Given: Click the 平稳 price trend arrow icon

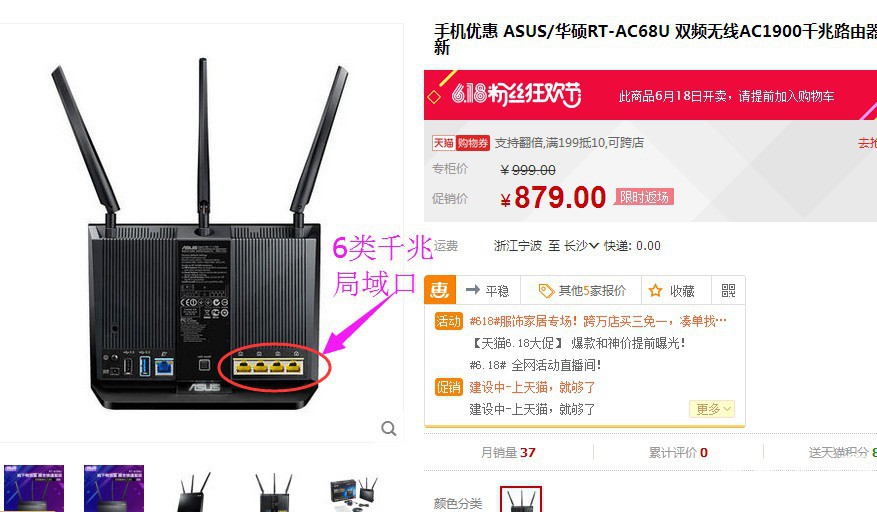Looking at the screenshot, I should (x=473, y=290).
